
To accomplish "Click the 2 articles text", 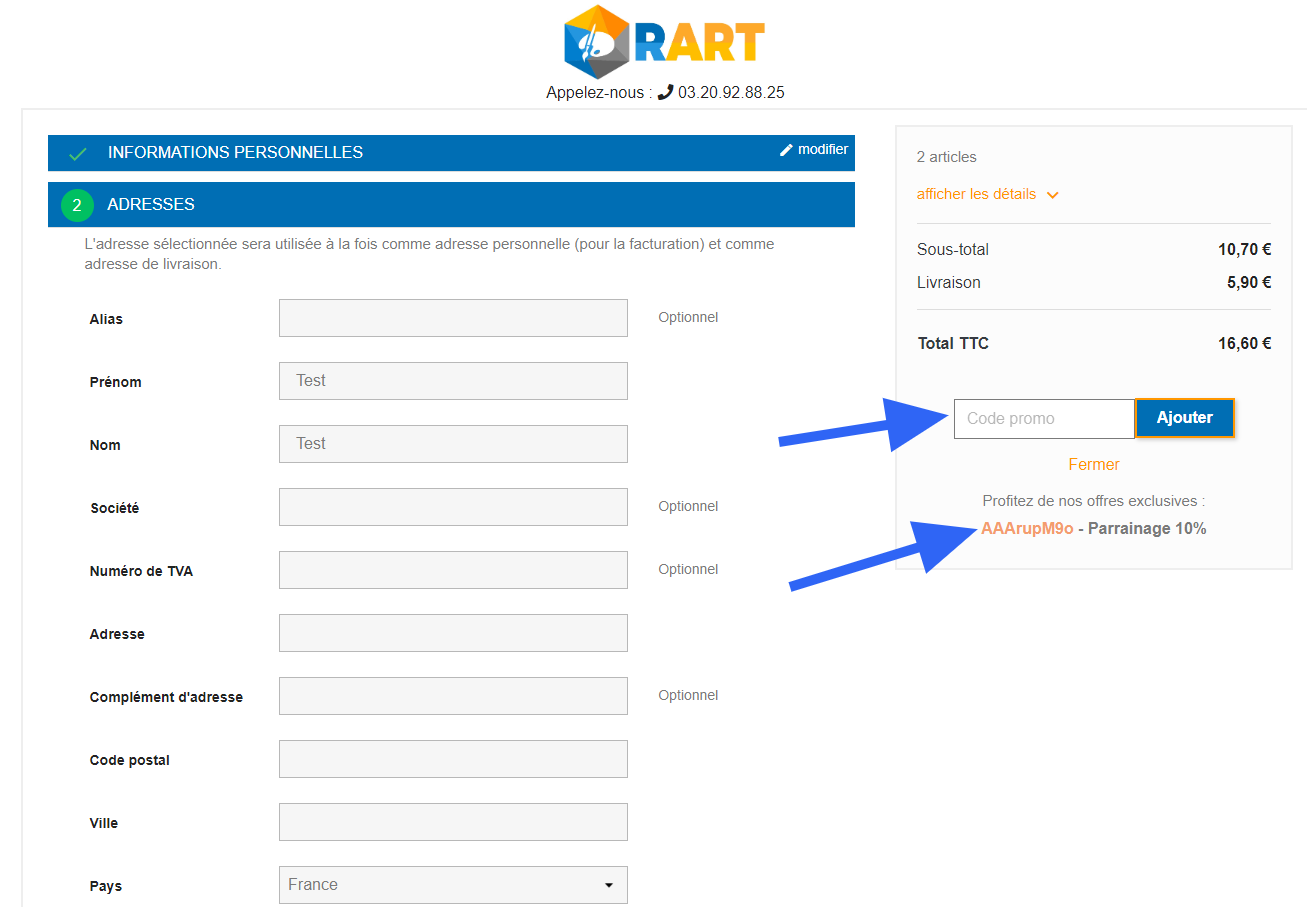I will pyautogui.click(x=947, y=157).
